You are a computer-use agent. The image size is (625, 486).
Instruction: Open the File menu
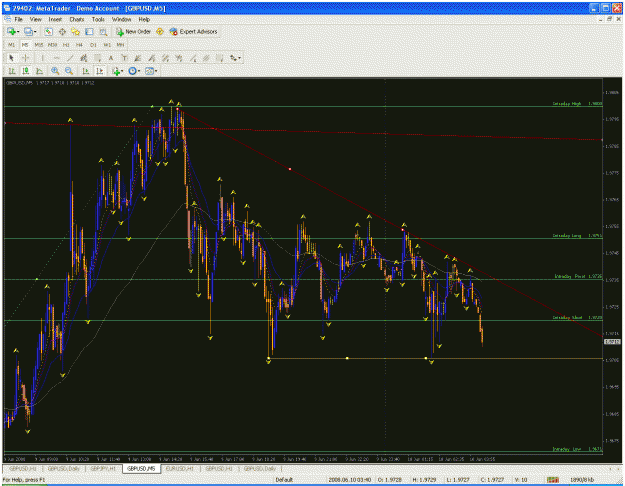[18, 19]
